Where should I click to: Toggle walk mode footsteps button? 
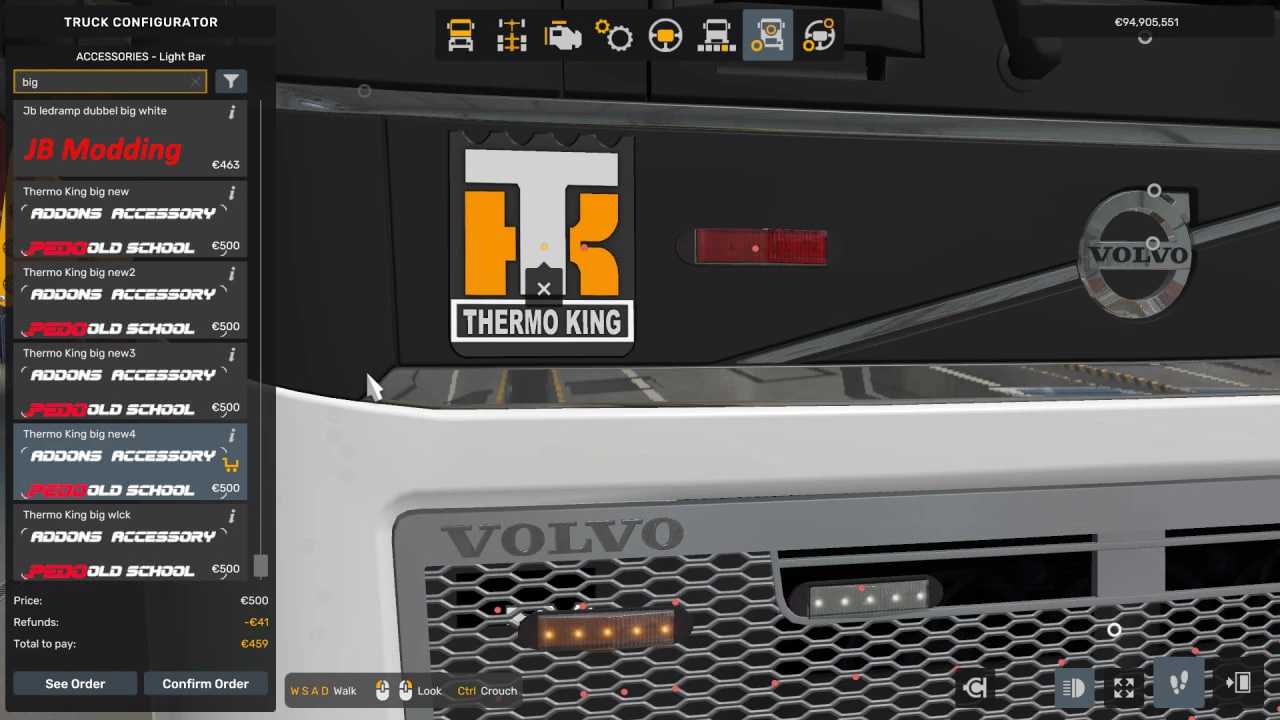1180,686
